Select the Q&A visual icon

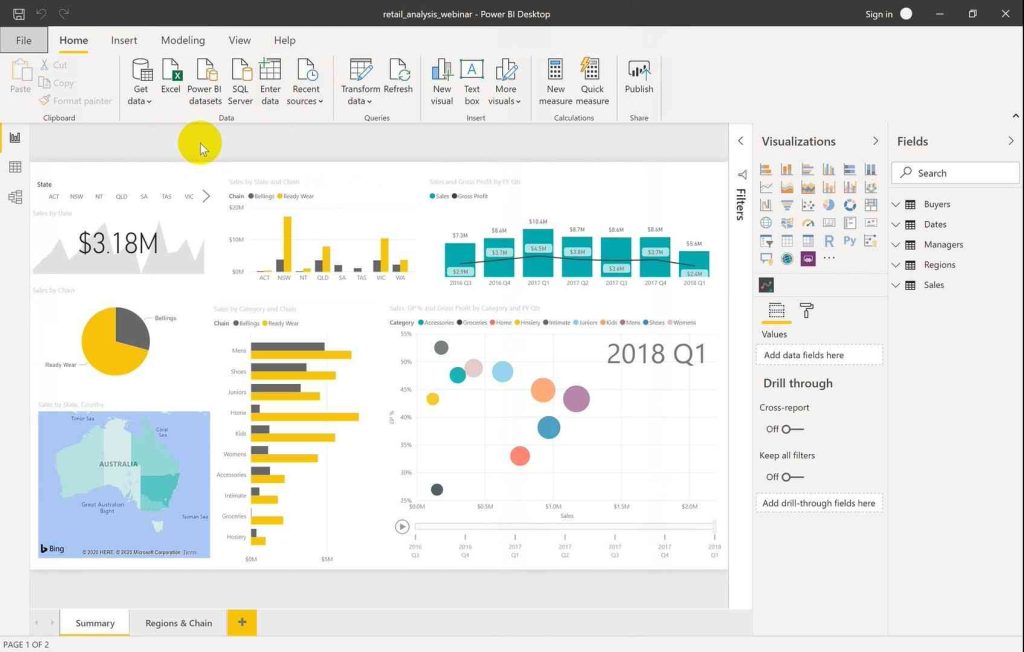click(766, 259)
